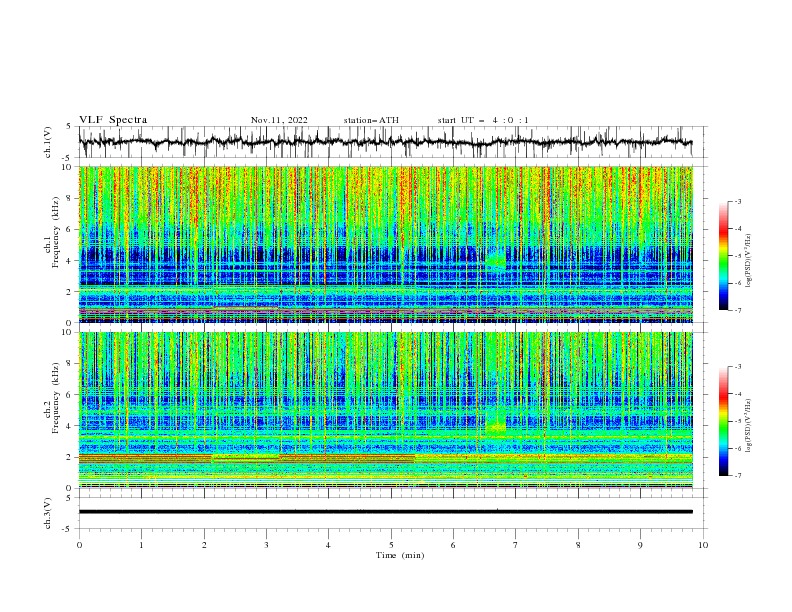
Task: Click inside the ch.2 spectrogram panel
Action: click(385, 410)
